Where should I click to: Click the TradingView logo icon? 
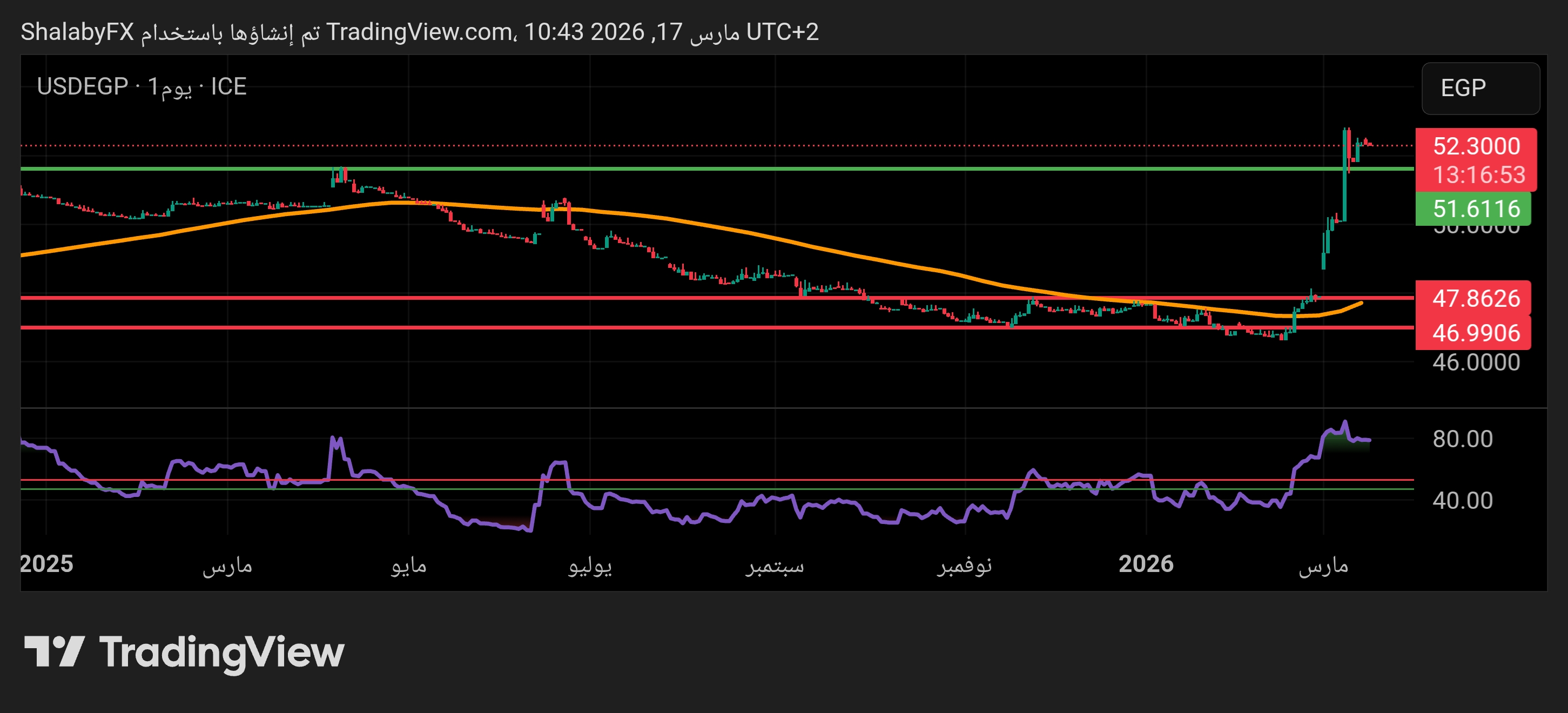[x=53, y=651]
